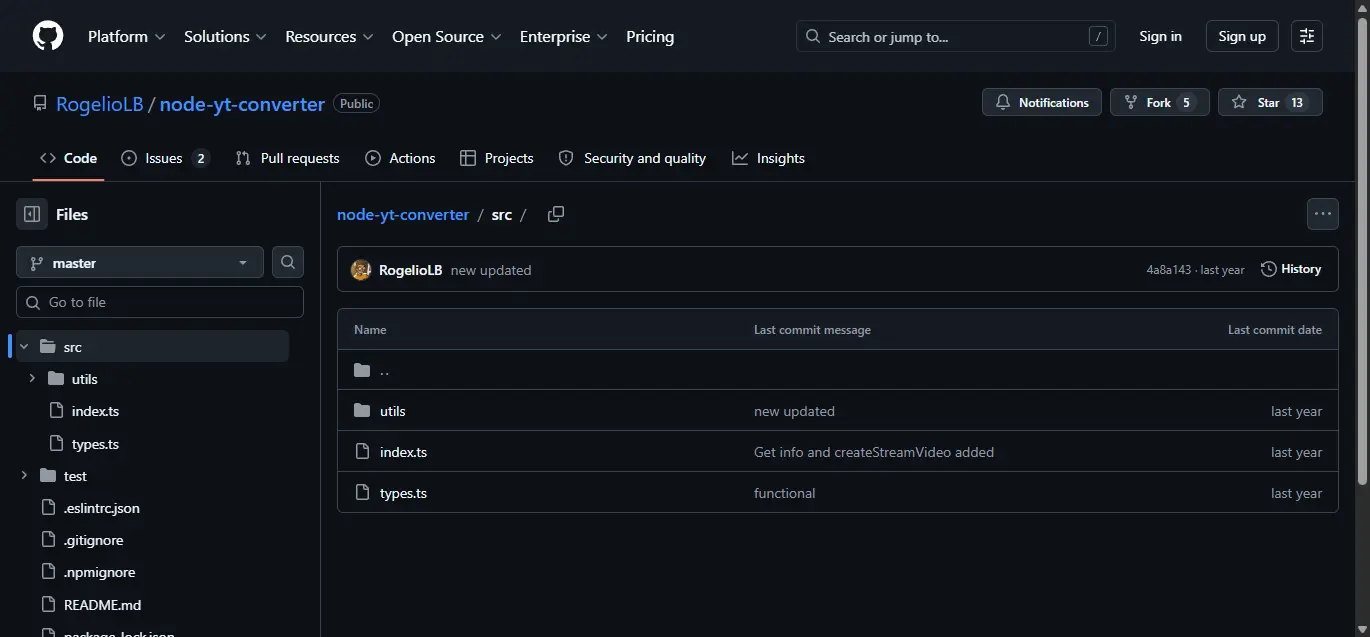Switch to the Issues tab
The image size is (1370, 637).
pyautogui.click(x=165, y=158)
